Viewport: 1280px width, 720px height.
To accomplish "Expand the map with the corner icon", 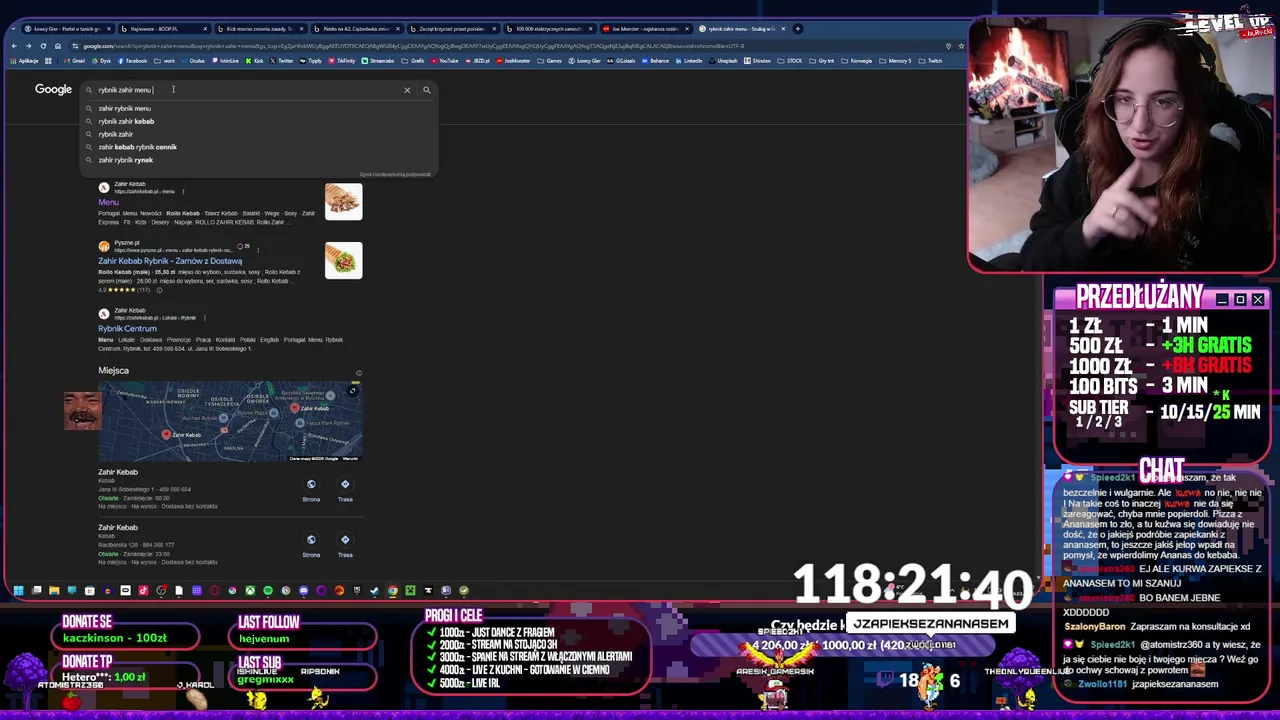I will point(353,391).
